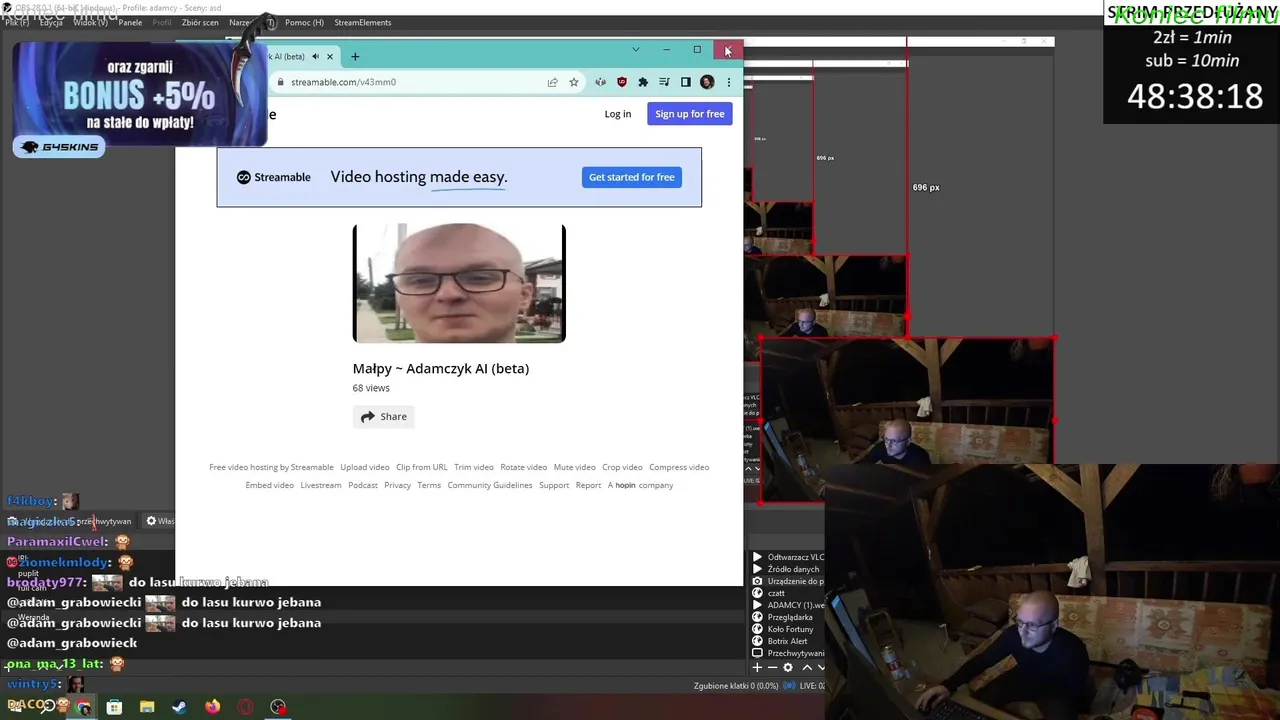Open the Widok (V) menu
Viewport: 1280px width, 720px height.
(90, 22)
